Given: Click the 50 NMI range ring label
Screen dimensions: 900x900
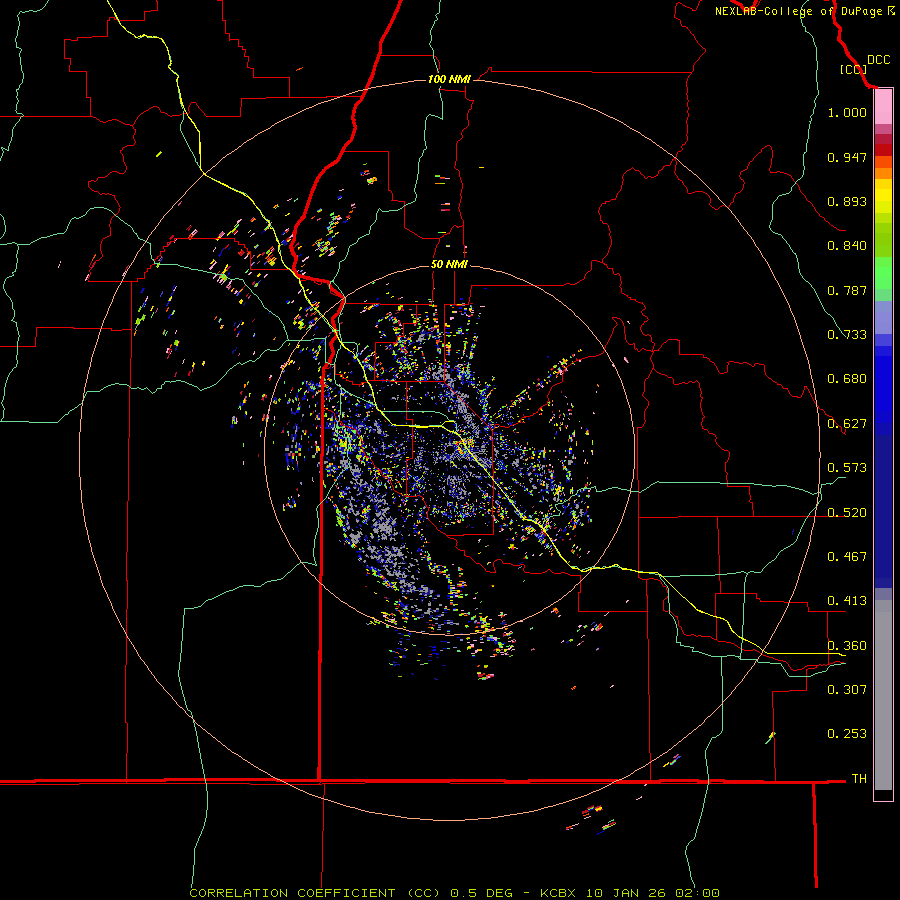Looking at the screenshot, I should pyautogui.click(x=449, y=264).
